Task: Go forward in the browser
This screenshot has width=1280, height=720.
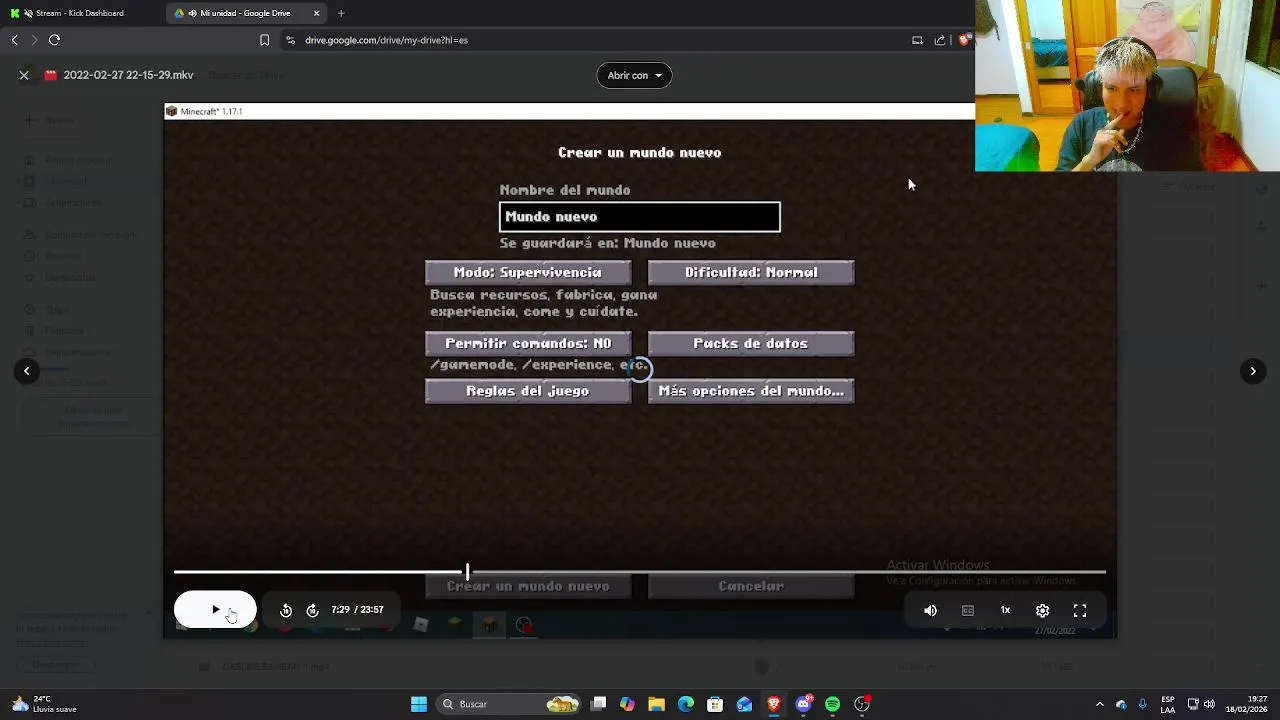Action: pos(34,40)
